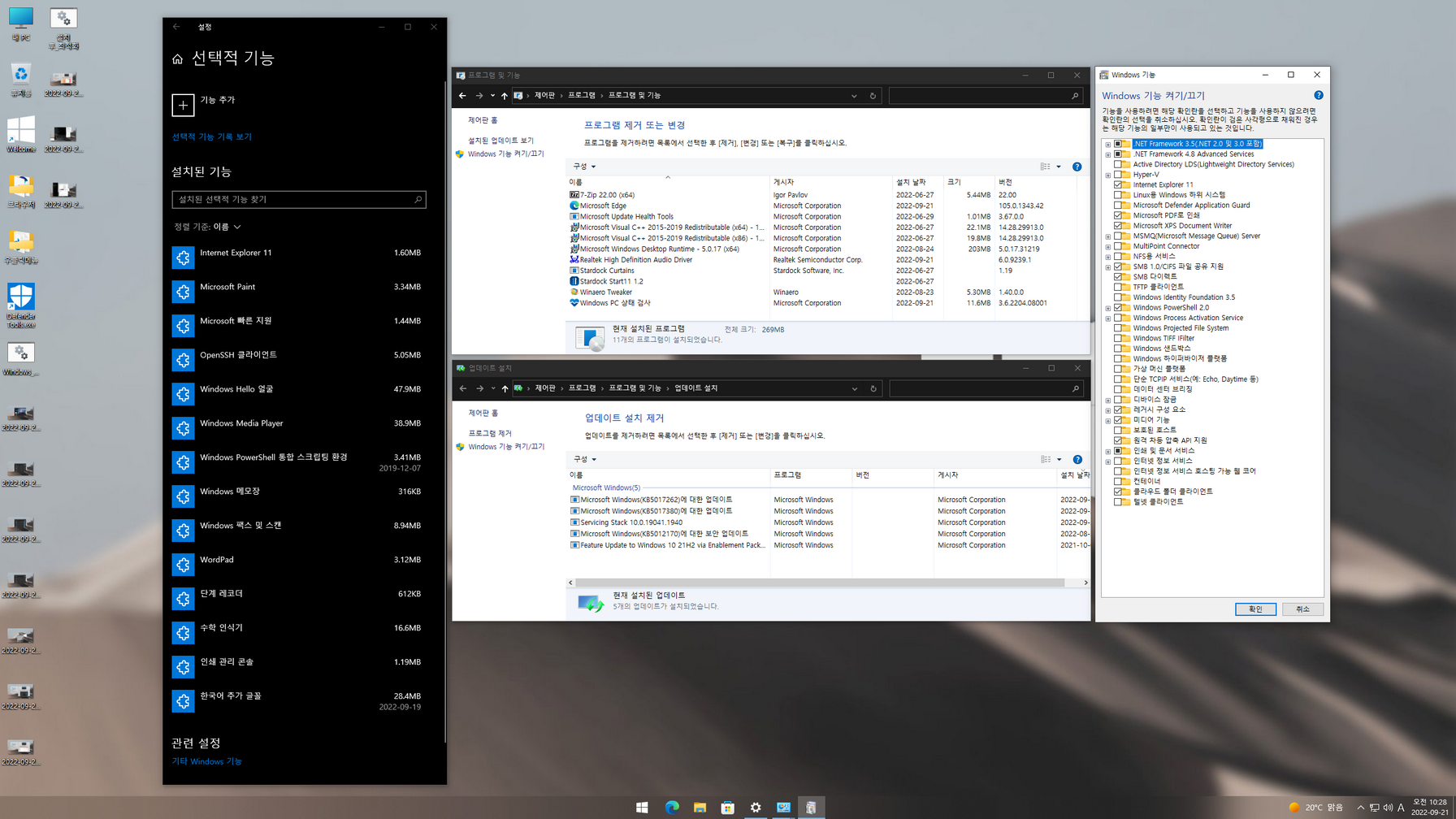Image resolution: width=1456 pixels, height=819 pixels.
Task: Select the Windows Media Player feature icon
Action: pos(183,428)
